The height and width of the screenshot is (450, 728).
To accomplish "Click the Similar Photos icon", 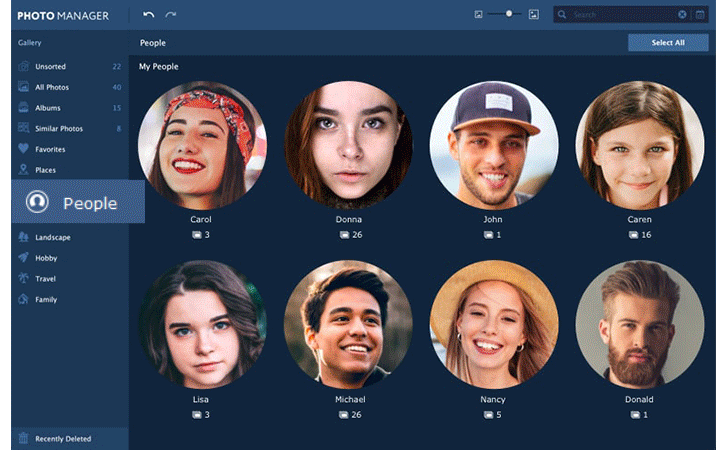I will 23,128.
